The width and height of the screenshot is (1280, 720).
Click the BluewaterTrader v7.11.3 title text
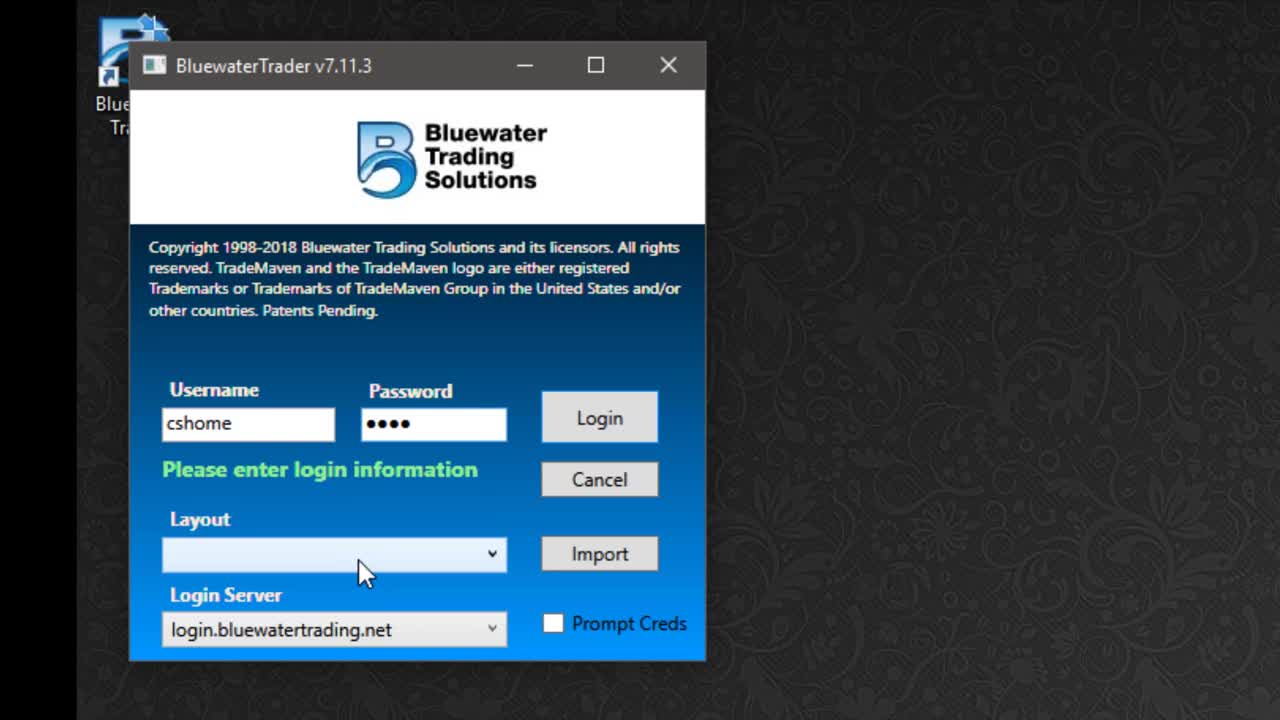[273, 66]
